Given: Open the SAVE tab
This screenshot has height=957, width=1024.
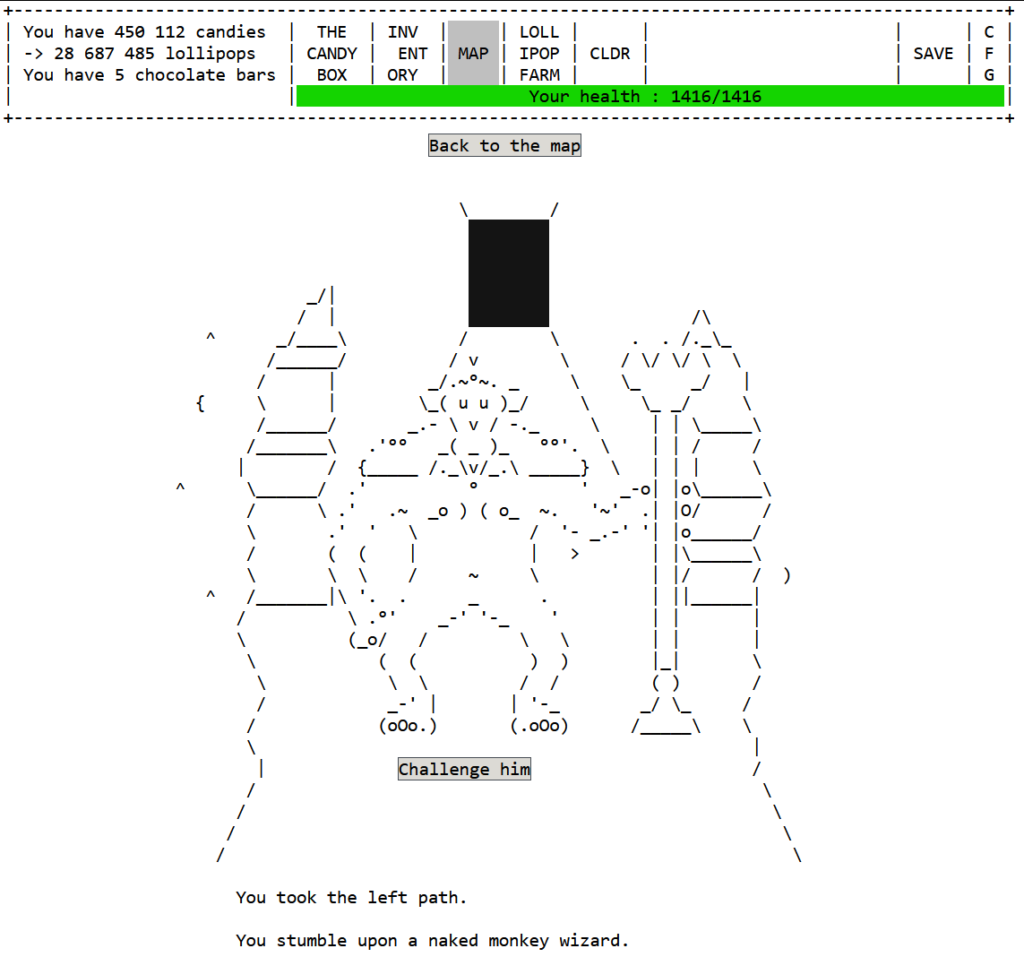Looking at the screenshot, I should tap(933, 53).
